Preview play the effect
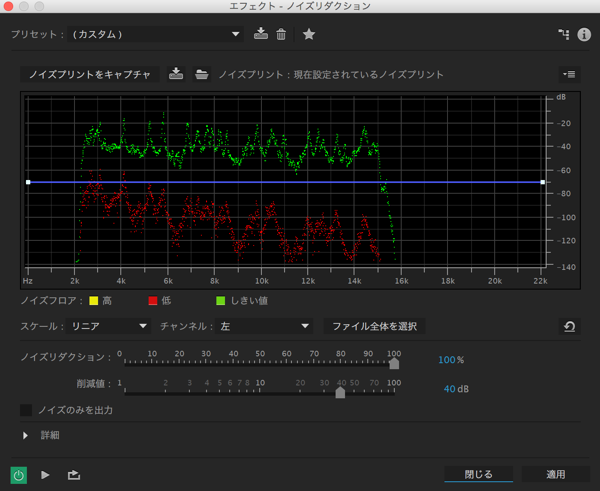The image size is (600, 491). tap(45, 475)
